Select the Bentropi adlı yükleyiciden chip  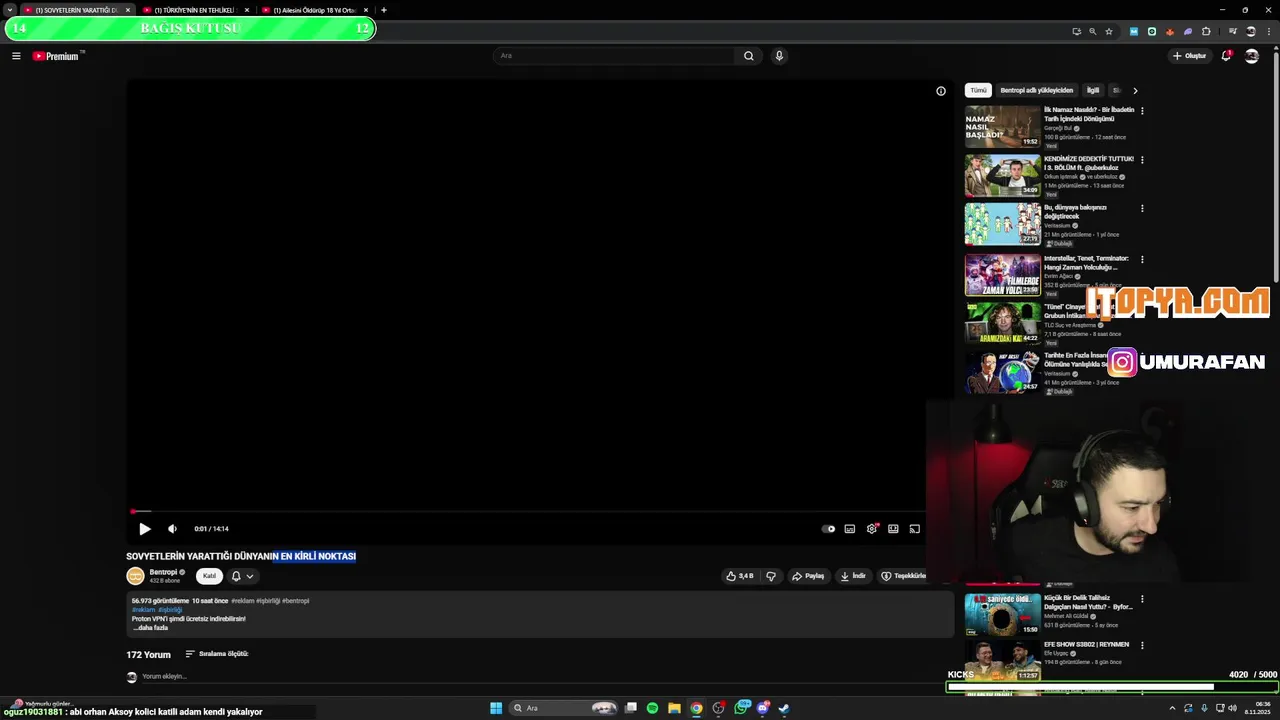point(1036,90)
